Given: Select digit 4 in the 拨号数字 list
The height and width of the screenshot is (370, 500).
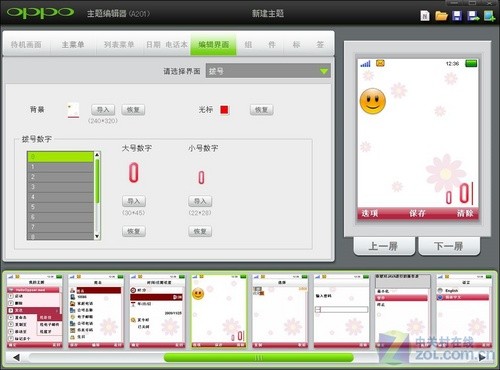Looking at the screenshot, I should [60, 197].
